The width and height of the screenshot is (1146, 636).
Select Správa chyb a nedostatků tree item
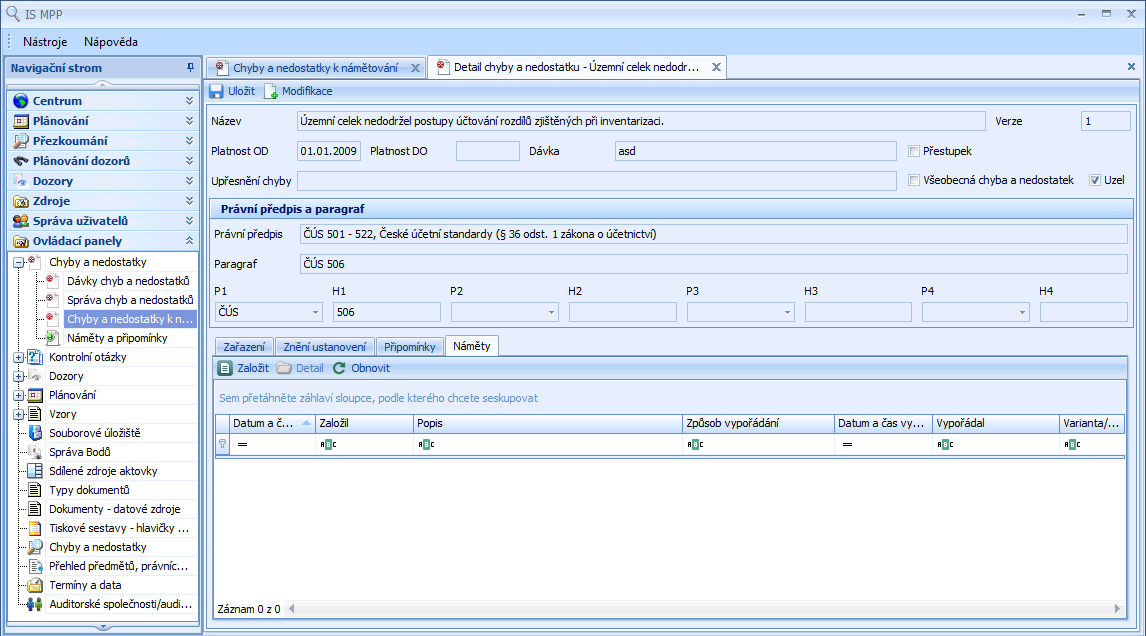pos(130,300)
